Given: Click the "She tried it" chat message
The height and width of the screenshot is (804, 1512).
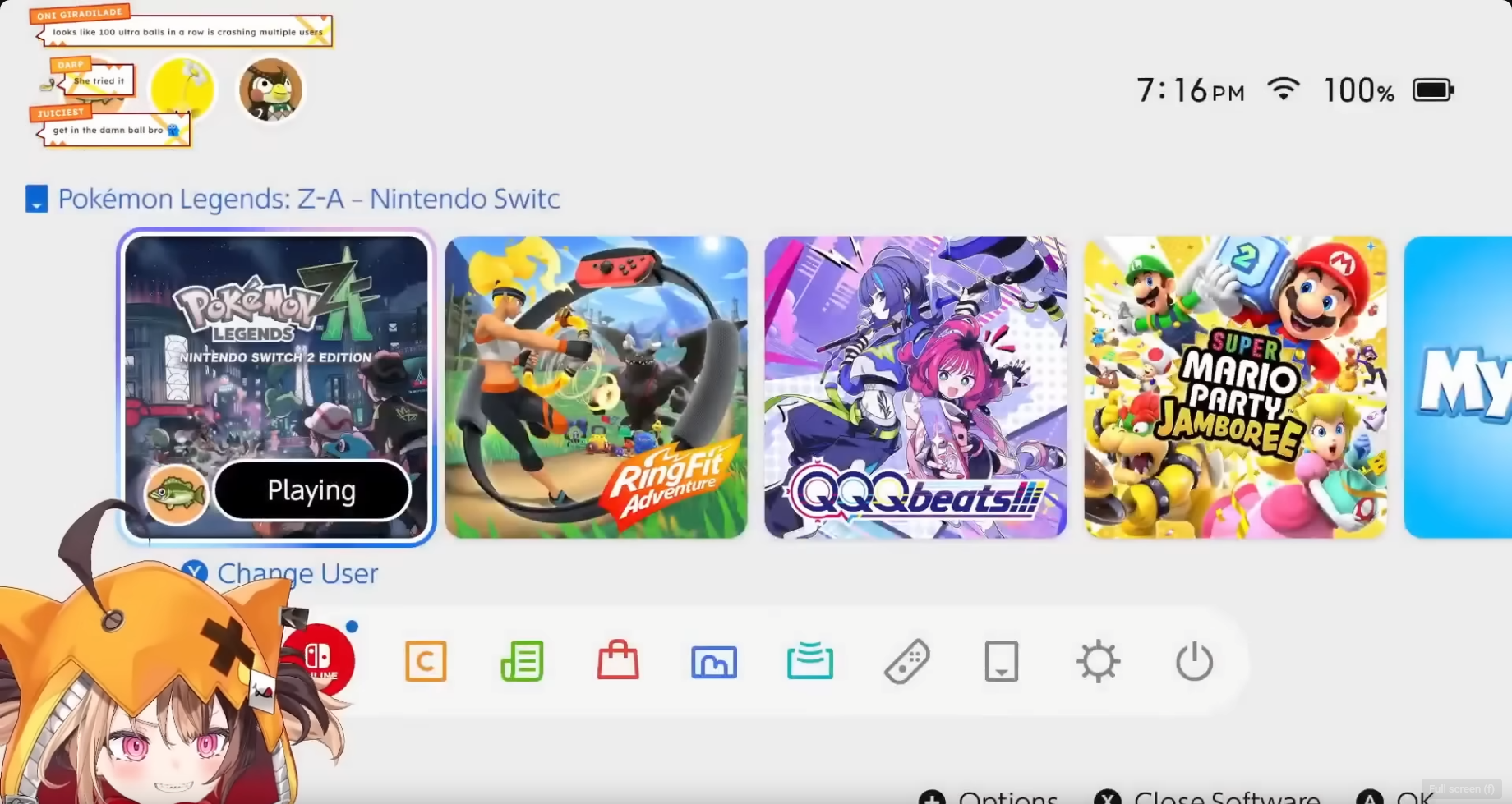Looking at the screenshot, I should (99, 80).
